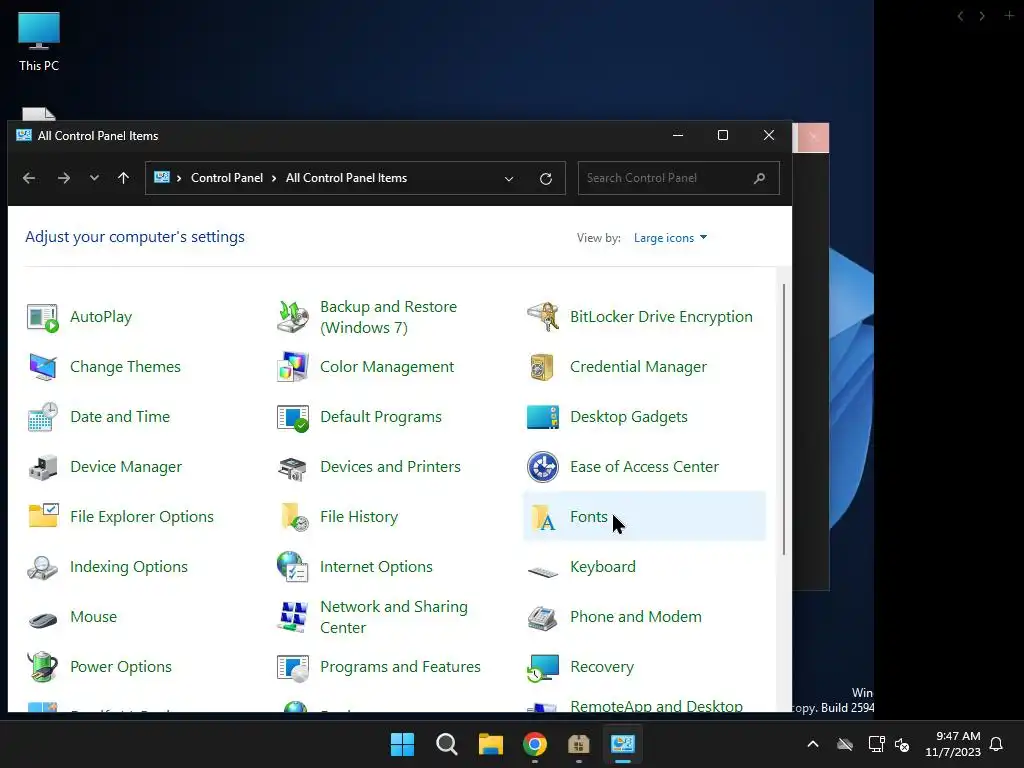
Task: Click All Control Panel Items breadcrumb
Action: (x=346, y=178)
